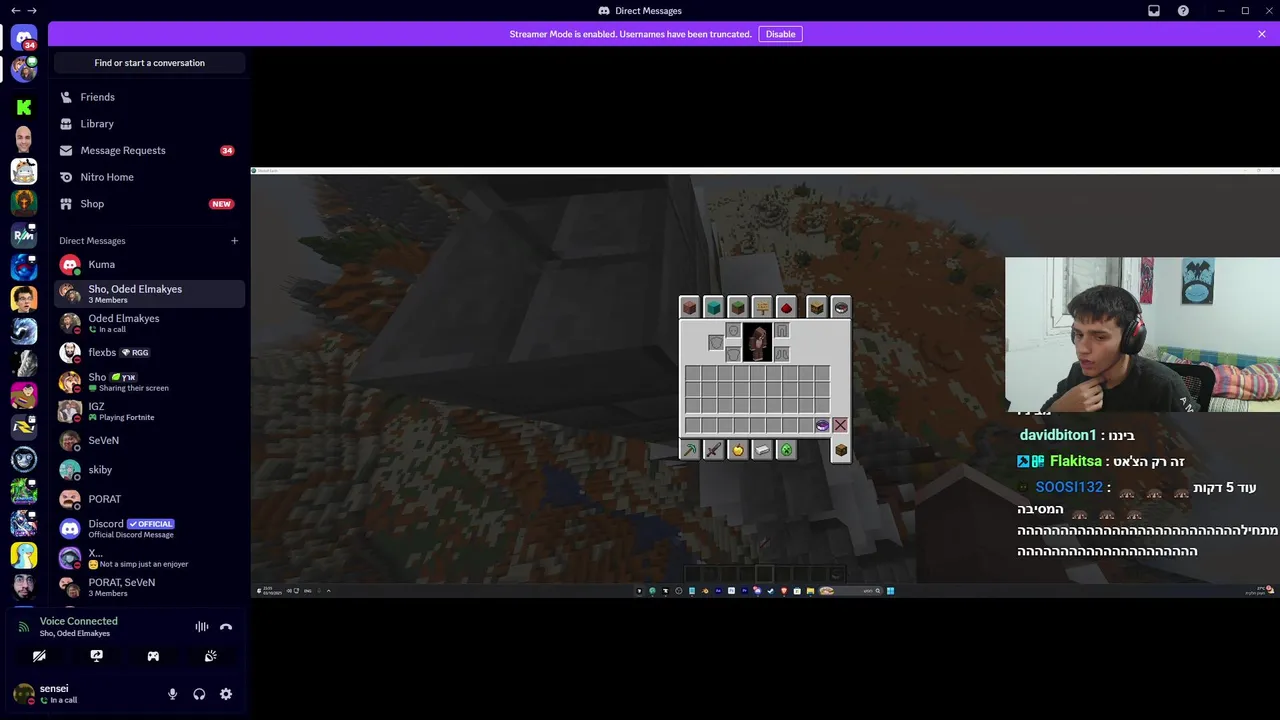Select the golden apple Food tab in Minecraft
This screenshot has height=720, width=1280.
[x=738, y=451]
